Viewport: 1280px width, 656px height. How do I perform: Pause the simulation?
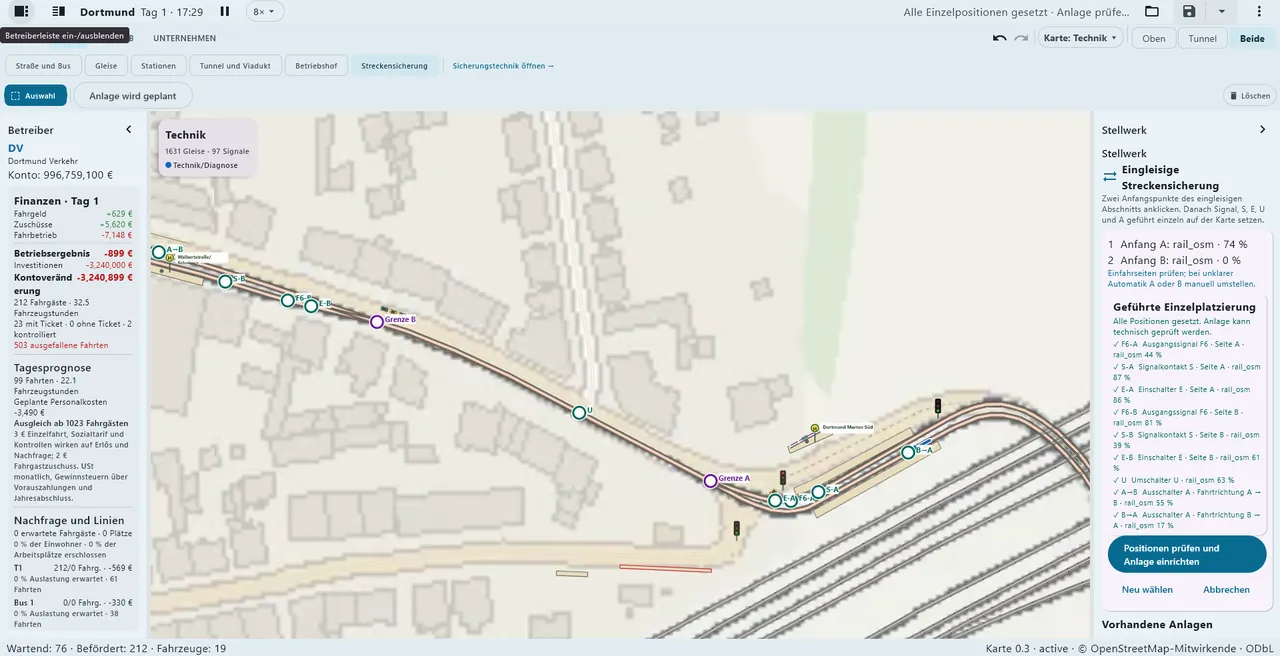click(x=225, y=12)
